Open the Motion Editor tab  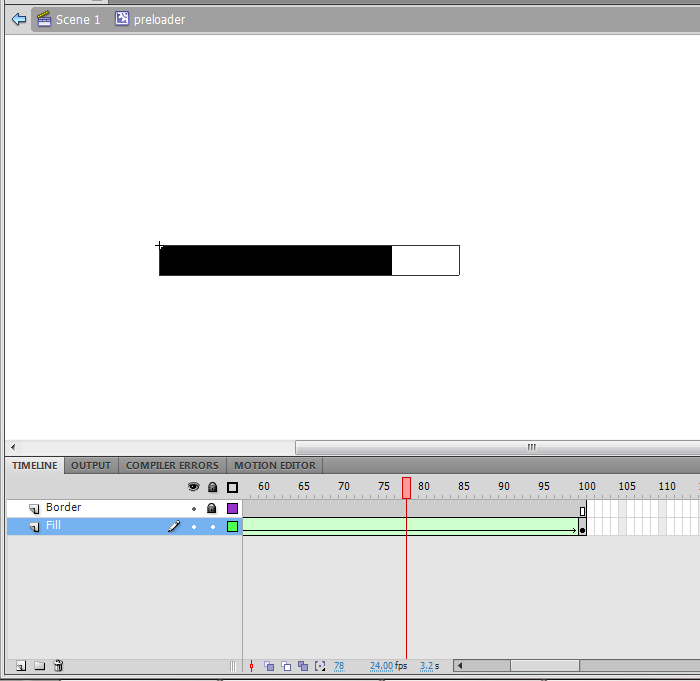point(275,465)
